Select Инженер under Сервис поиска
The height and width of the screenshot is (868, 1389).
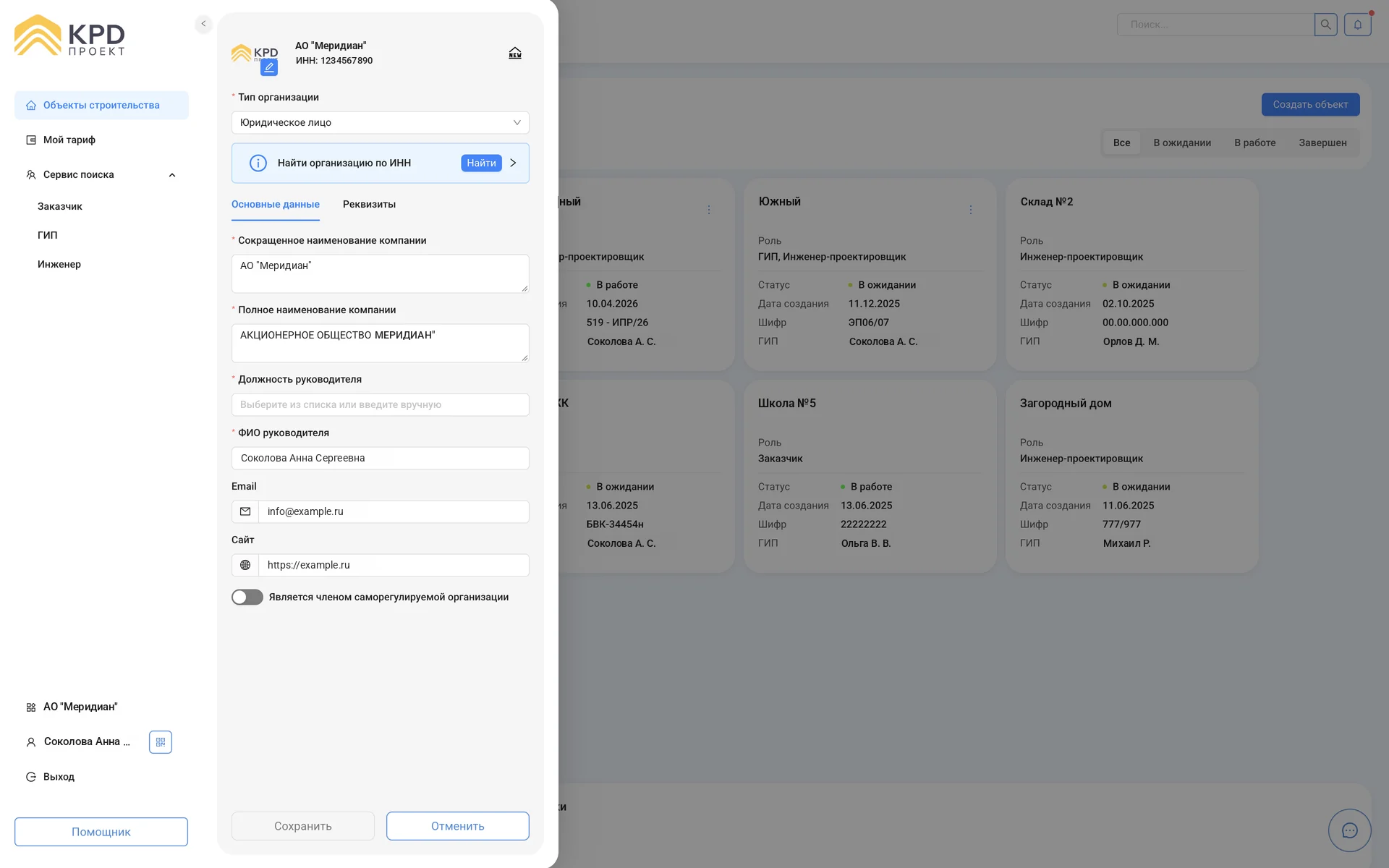point(59,264)
